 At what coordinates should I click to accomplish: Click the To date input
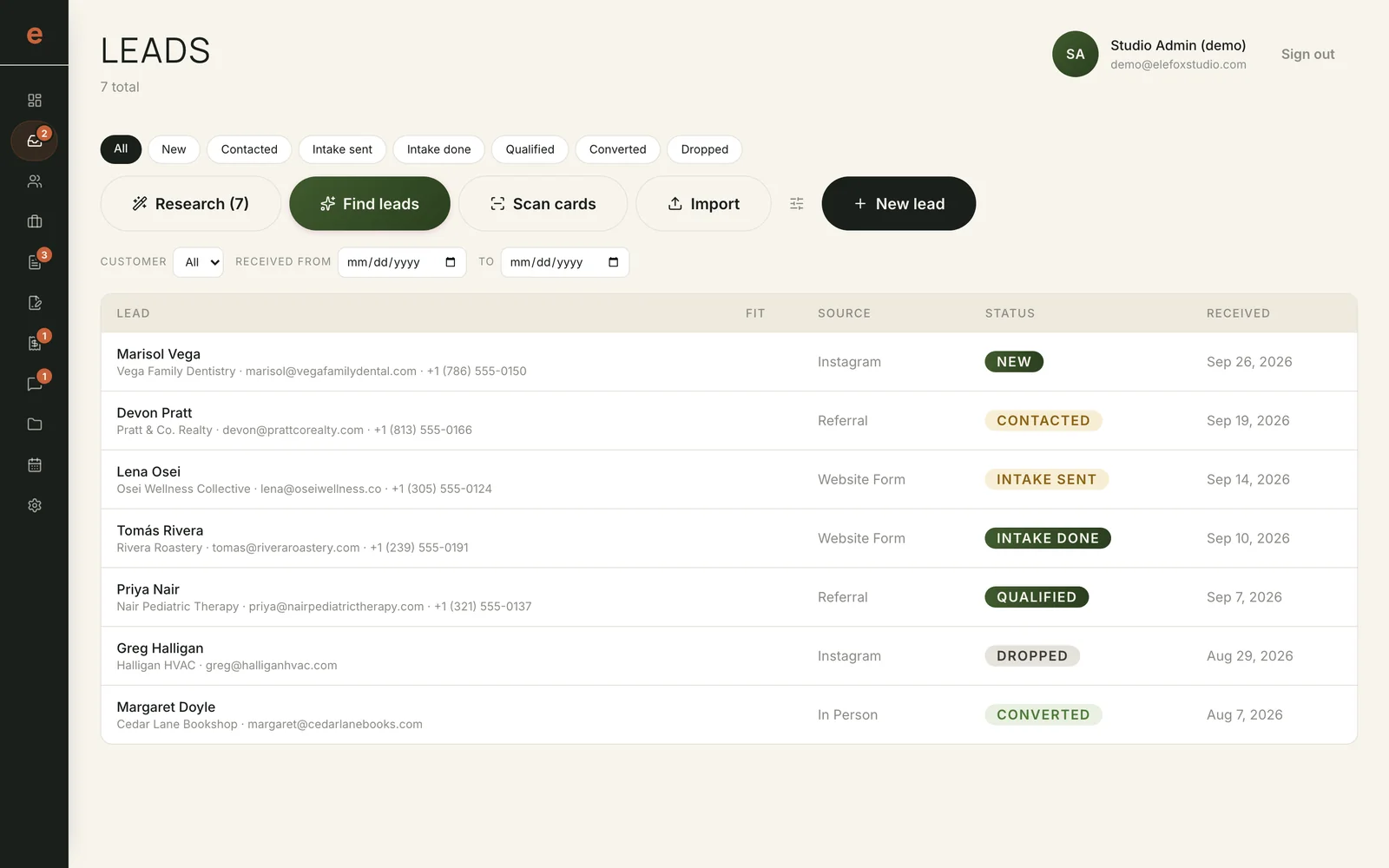click(x=564, y=262)
